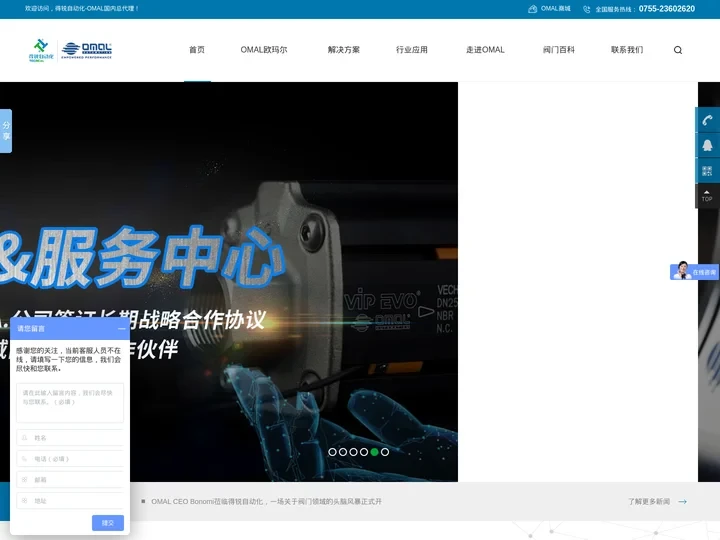Viewport: 720px width, 540px height.
Task: Click the OMAL logo in header
Action: click(x=87, y=50)
